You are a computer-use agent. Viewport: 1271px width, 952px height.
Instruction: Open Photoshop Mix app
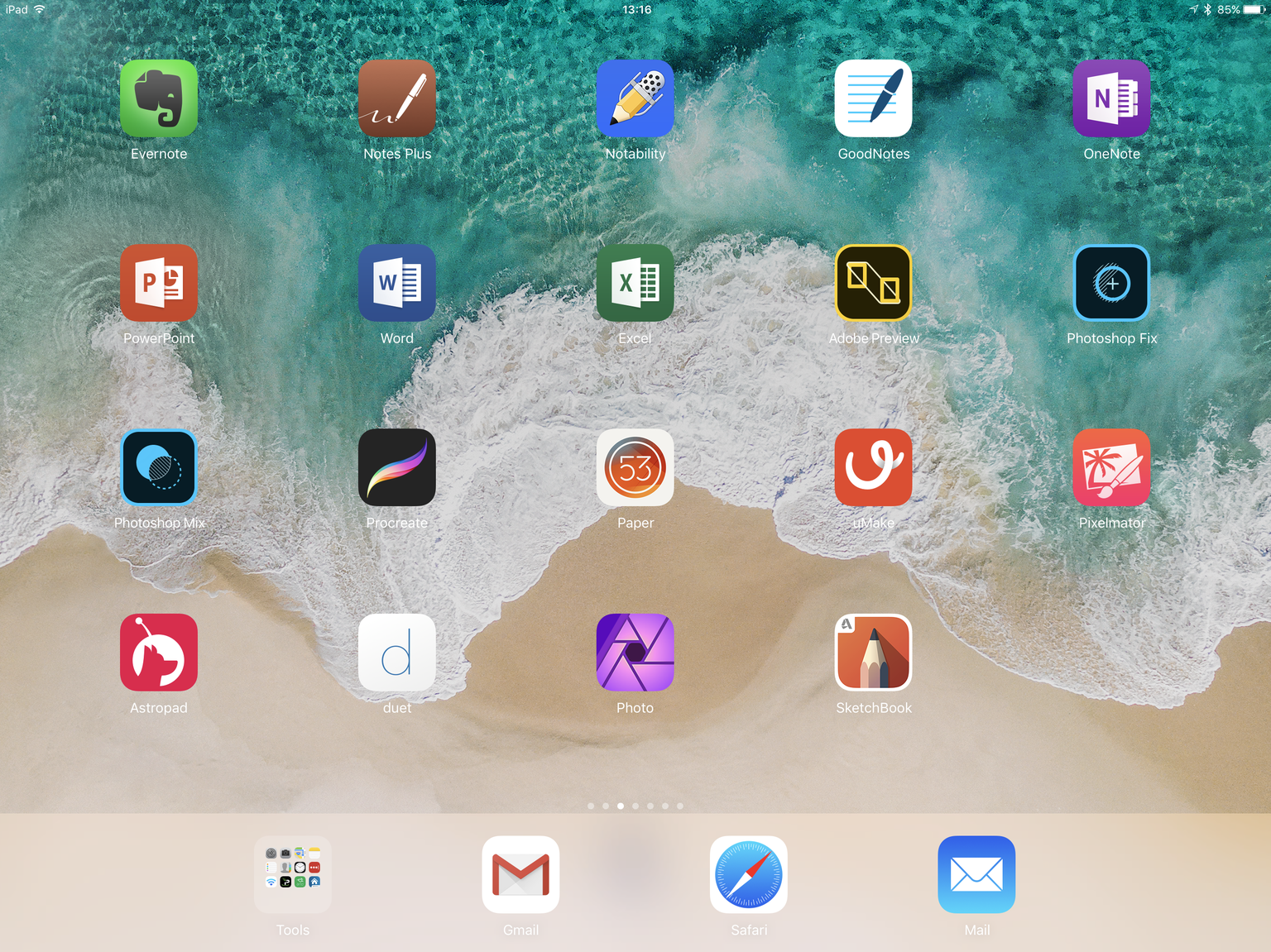click(x=159, y=467)
